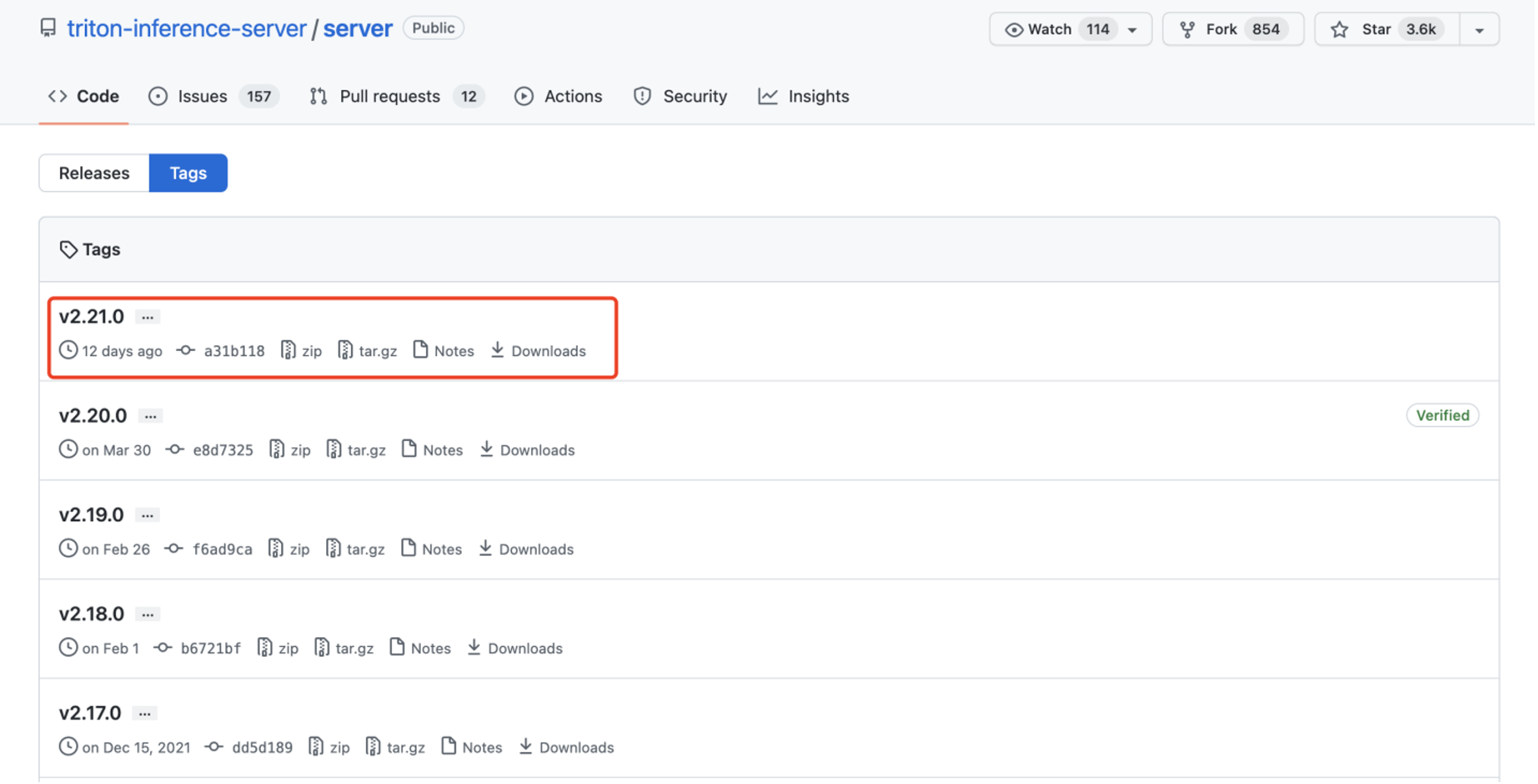The height and width of the screenshot is (784, 1538).
Task: Open the triton-inference-server organization link
Action: pyautogui.click(x=187, y=29)
